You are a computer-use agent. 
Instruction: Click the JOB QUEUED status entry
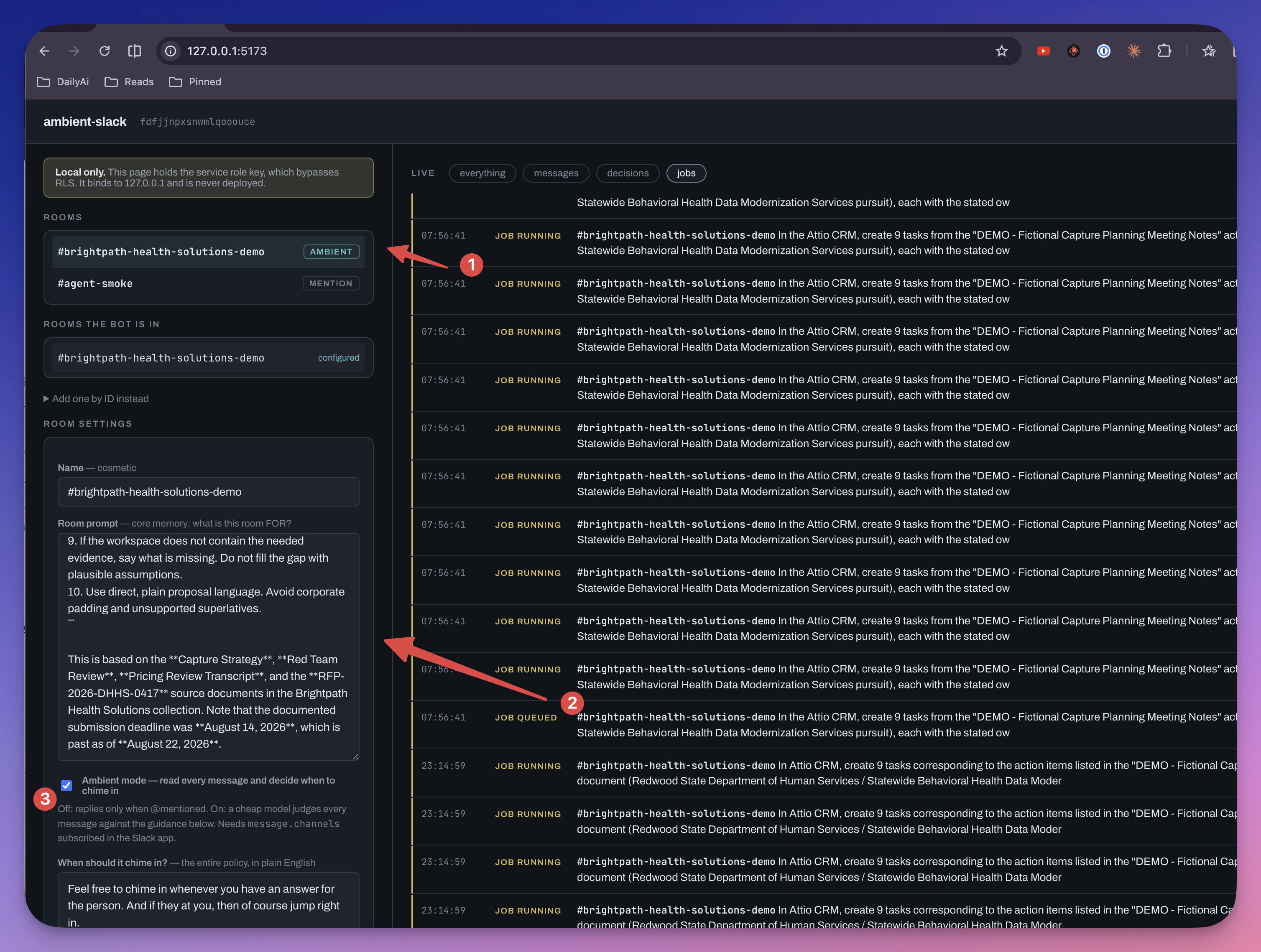(x=526, y=718)
